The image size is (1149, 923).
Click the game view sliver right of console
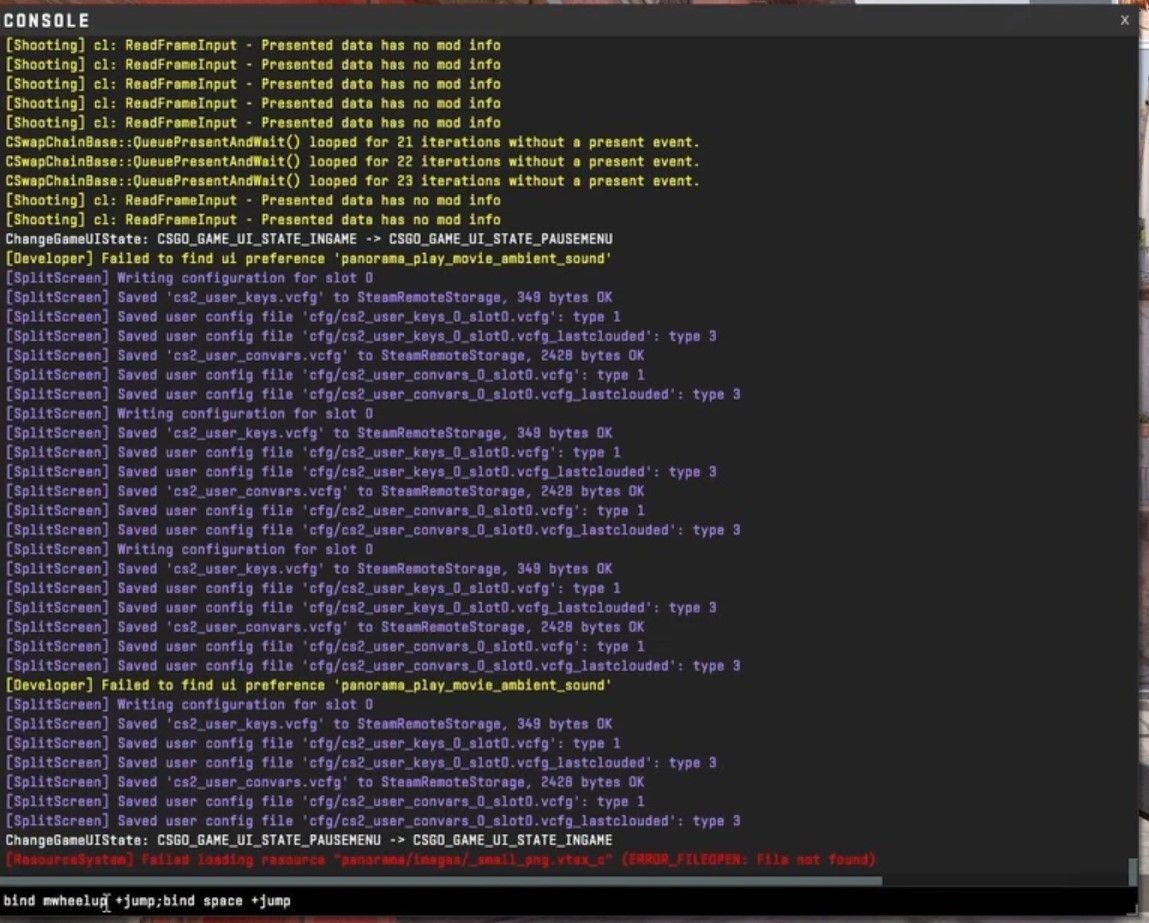coord(1143,450)
